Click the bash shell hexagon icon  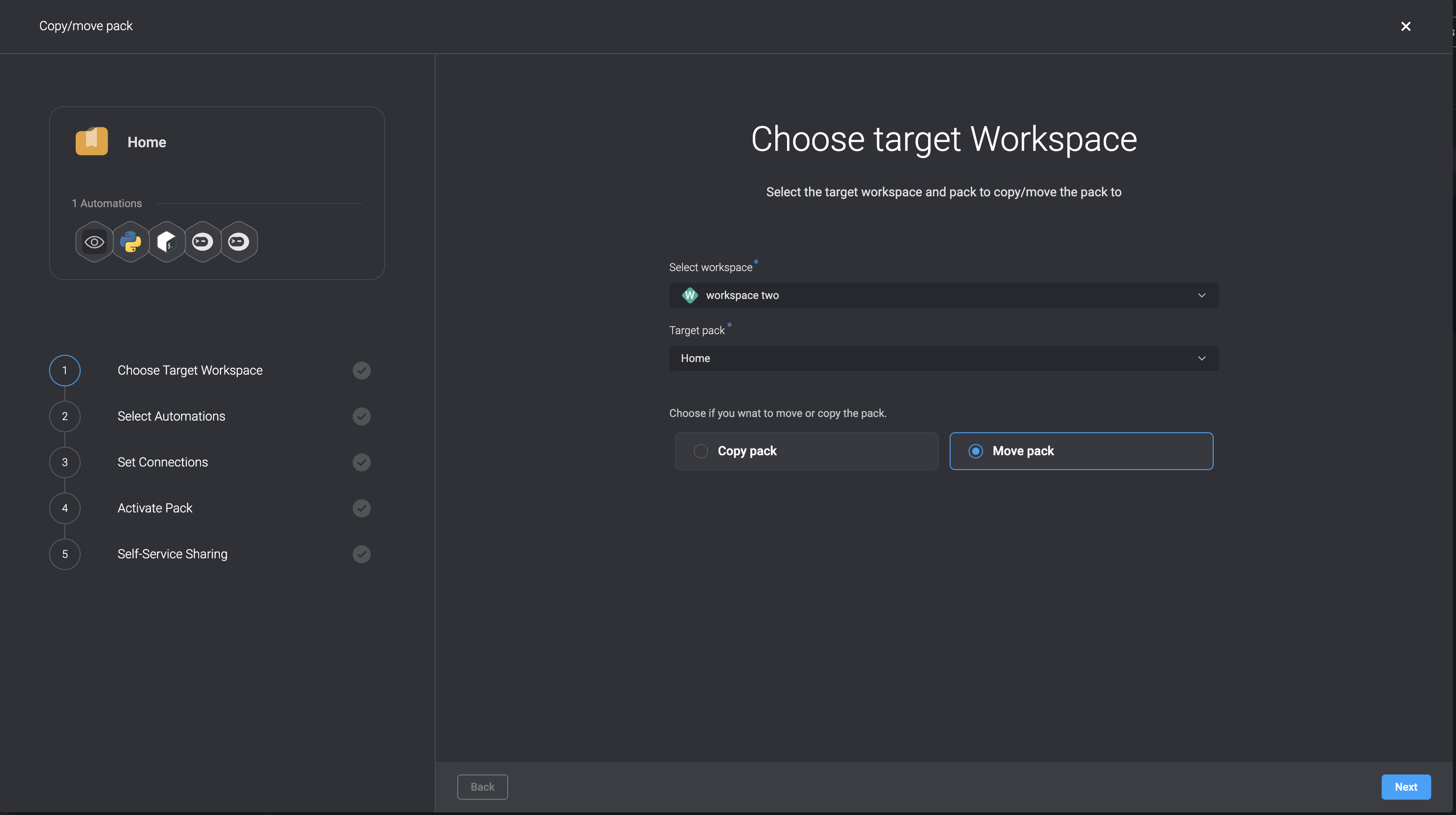tap(167, 242)
